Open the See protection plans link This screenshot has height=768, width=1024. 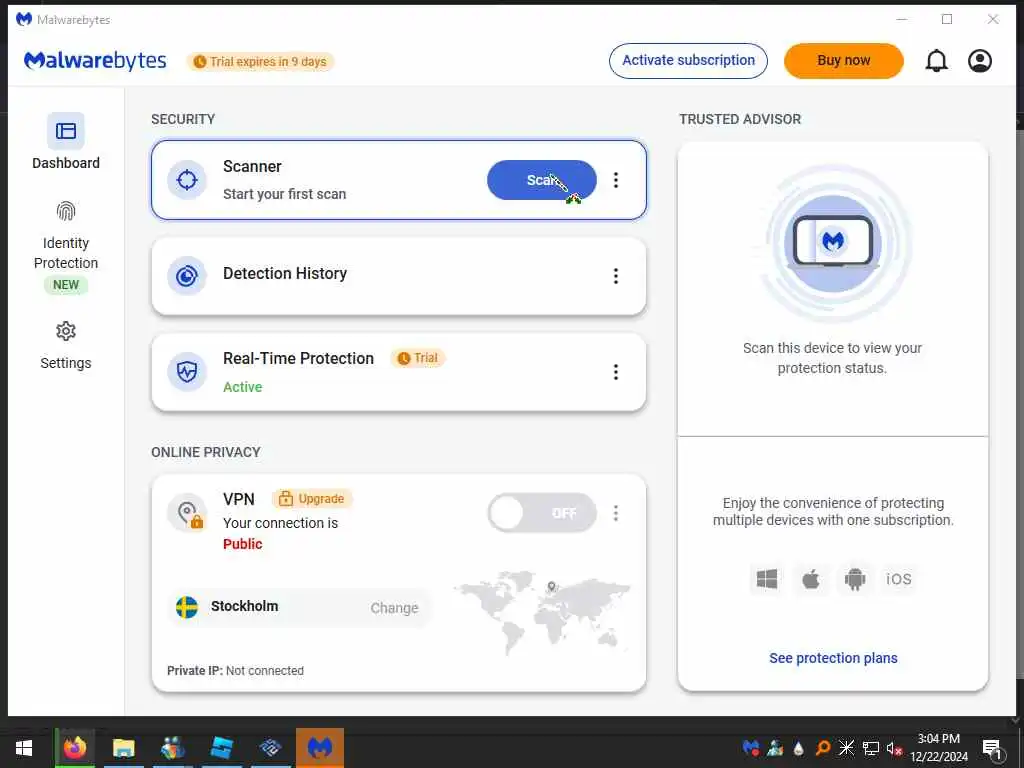click(x=833, y=658)
